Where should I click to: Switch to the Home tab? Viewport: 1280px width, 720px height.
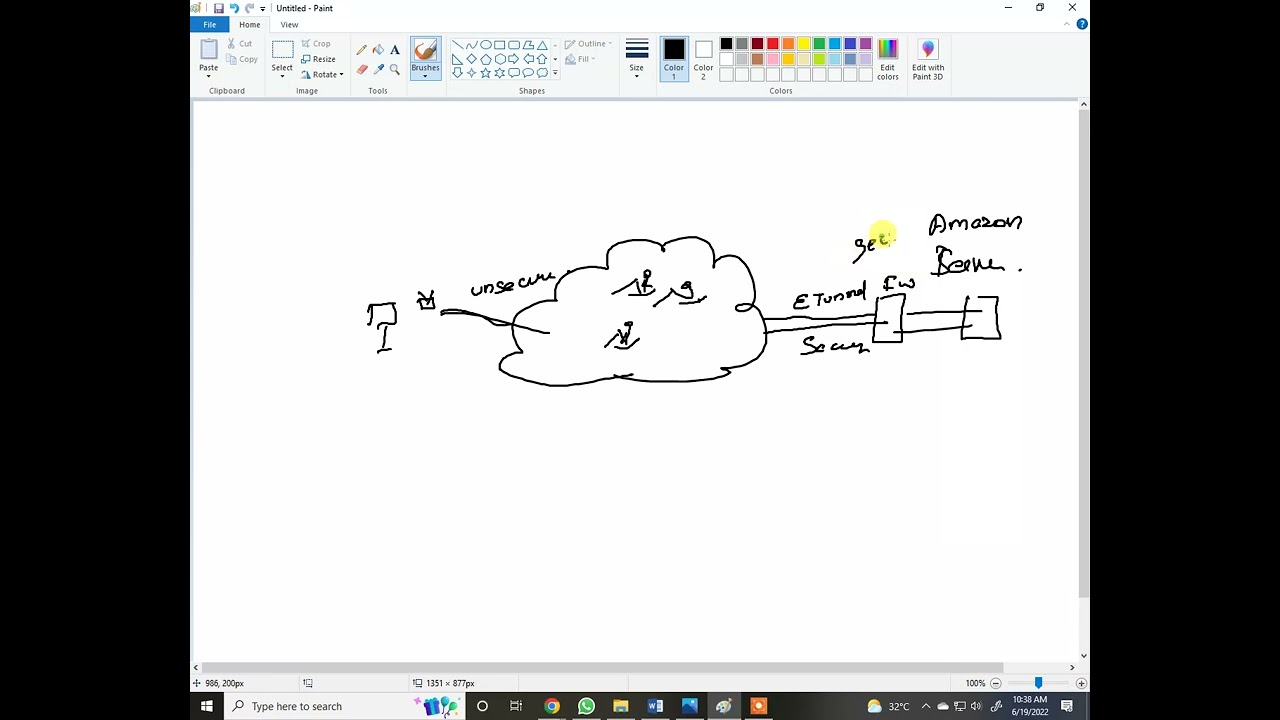pos(249,24)
